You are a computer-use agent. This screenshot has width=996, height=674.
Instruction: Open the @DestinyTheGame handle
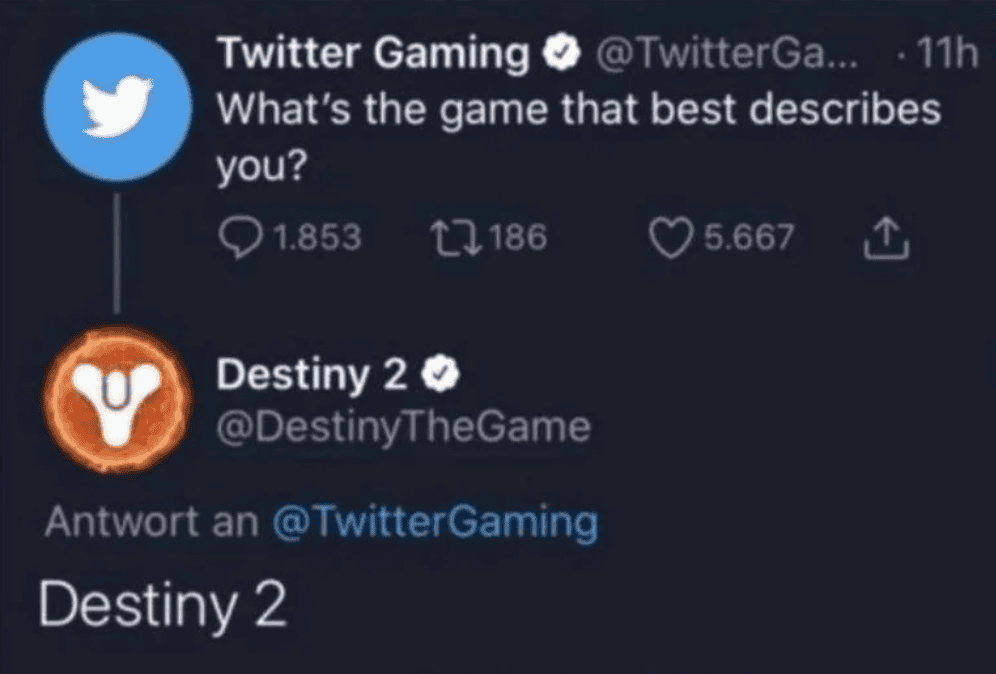pos(404,427)
